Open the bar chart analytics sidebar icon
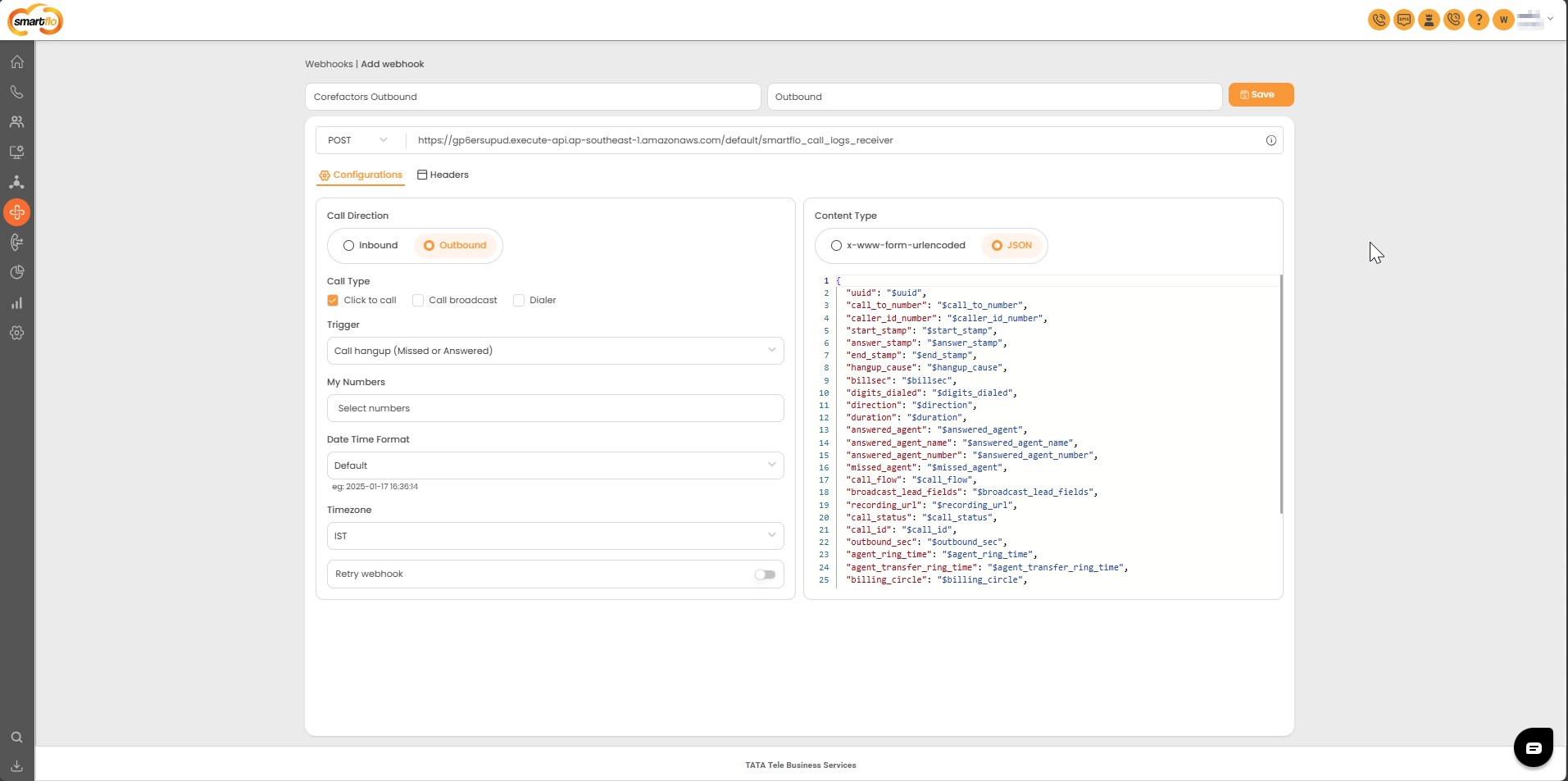This screenshot has width=1568, height=781. click(x=16, y=302)
